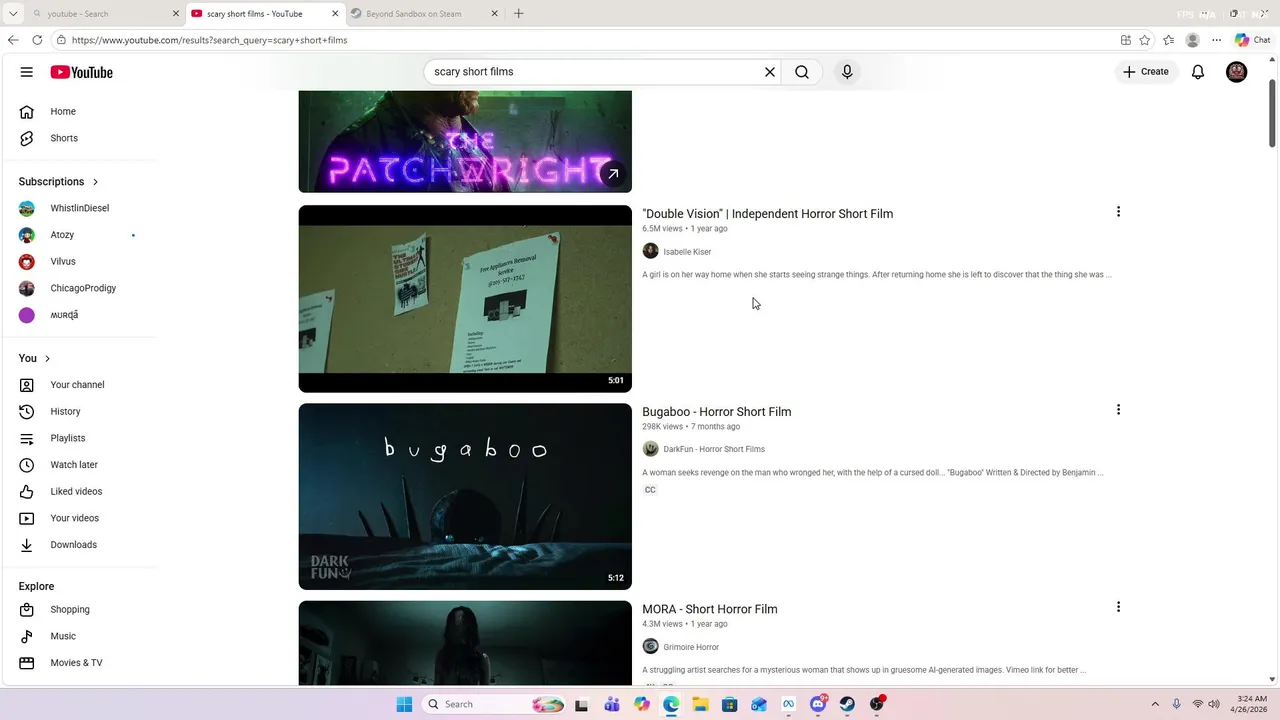Show hidden system tray icons
Screen dimensions: 1280x720
(1155, 704)
